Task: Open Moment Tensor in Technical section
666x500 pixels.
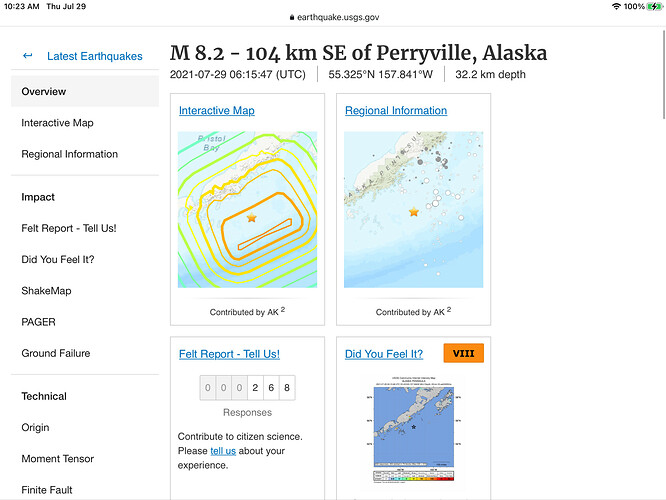Action: pos(58,459)
